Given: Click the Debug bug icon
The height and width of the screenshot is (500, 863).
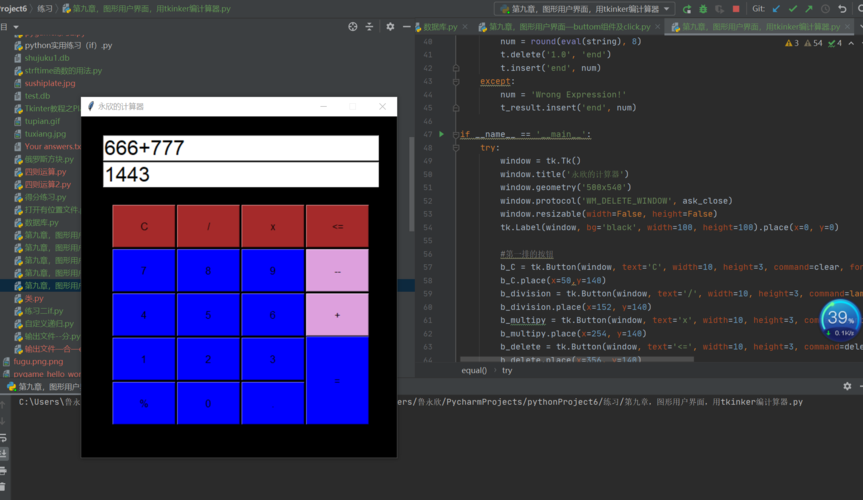Looking at the screenshot, I should (703, 9).
